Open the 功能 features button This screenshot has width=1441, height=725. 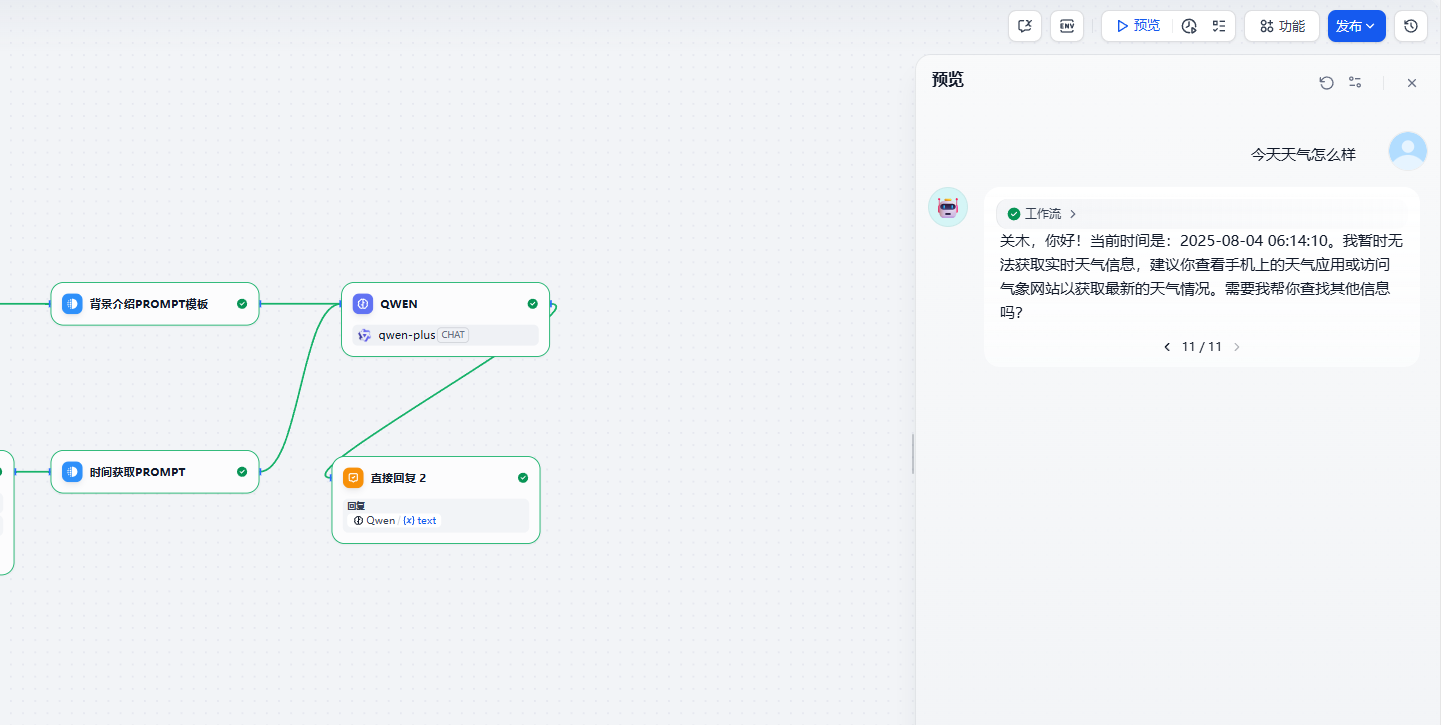pos(1282,26)
